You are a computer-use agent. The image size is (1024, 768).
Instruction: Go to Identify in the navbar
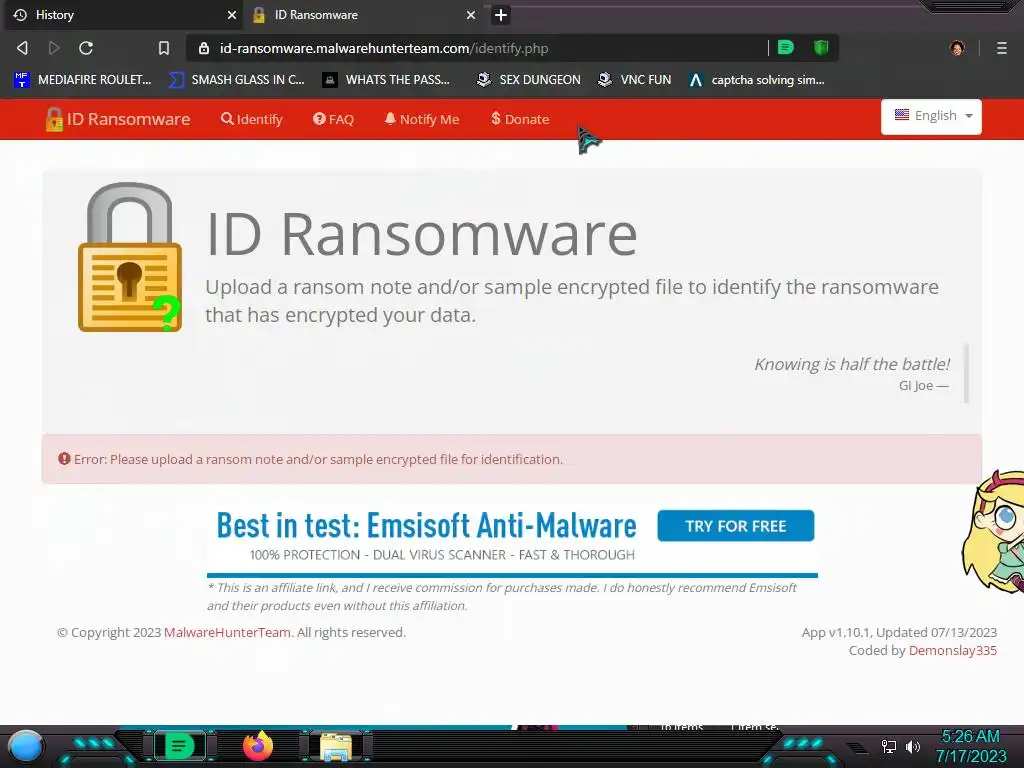click(x=251, y=120)
